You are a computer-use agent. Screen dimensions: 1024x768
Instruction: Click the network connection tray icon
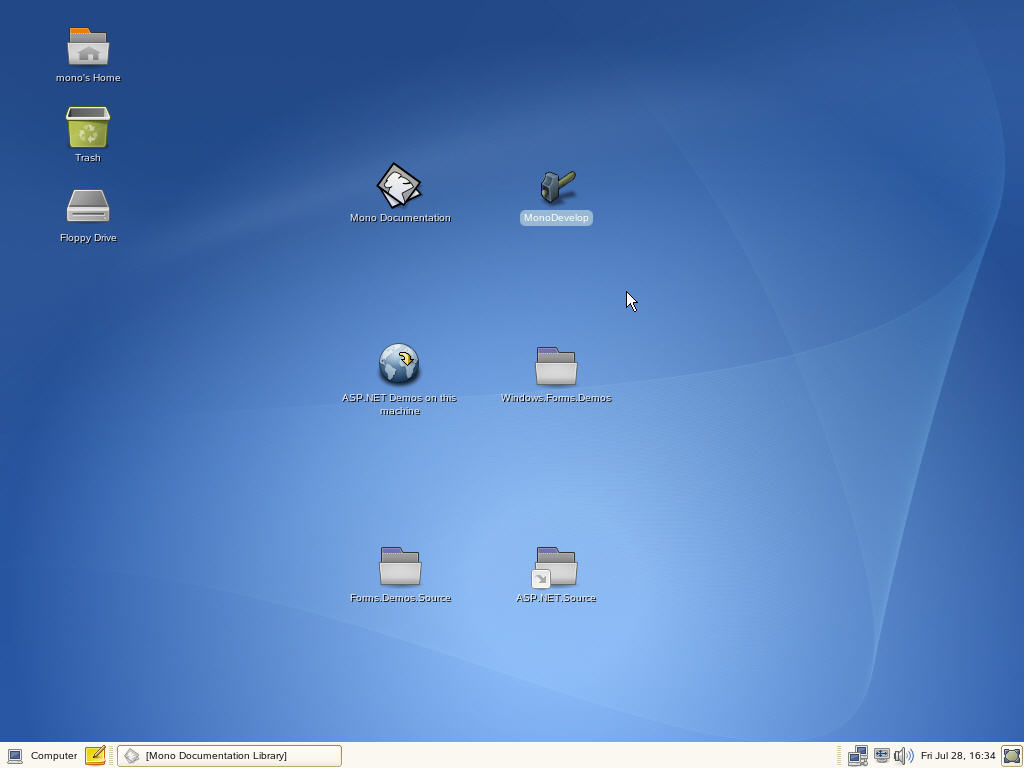pyautogui.click(x=857, y=756)
